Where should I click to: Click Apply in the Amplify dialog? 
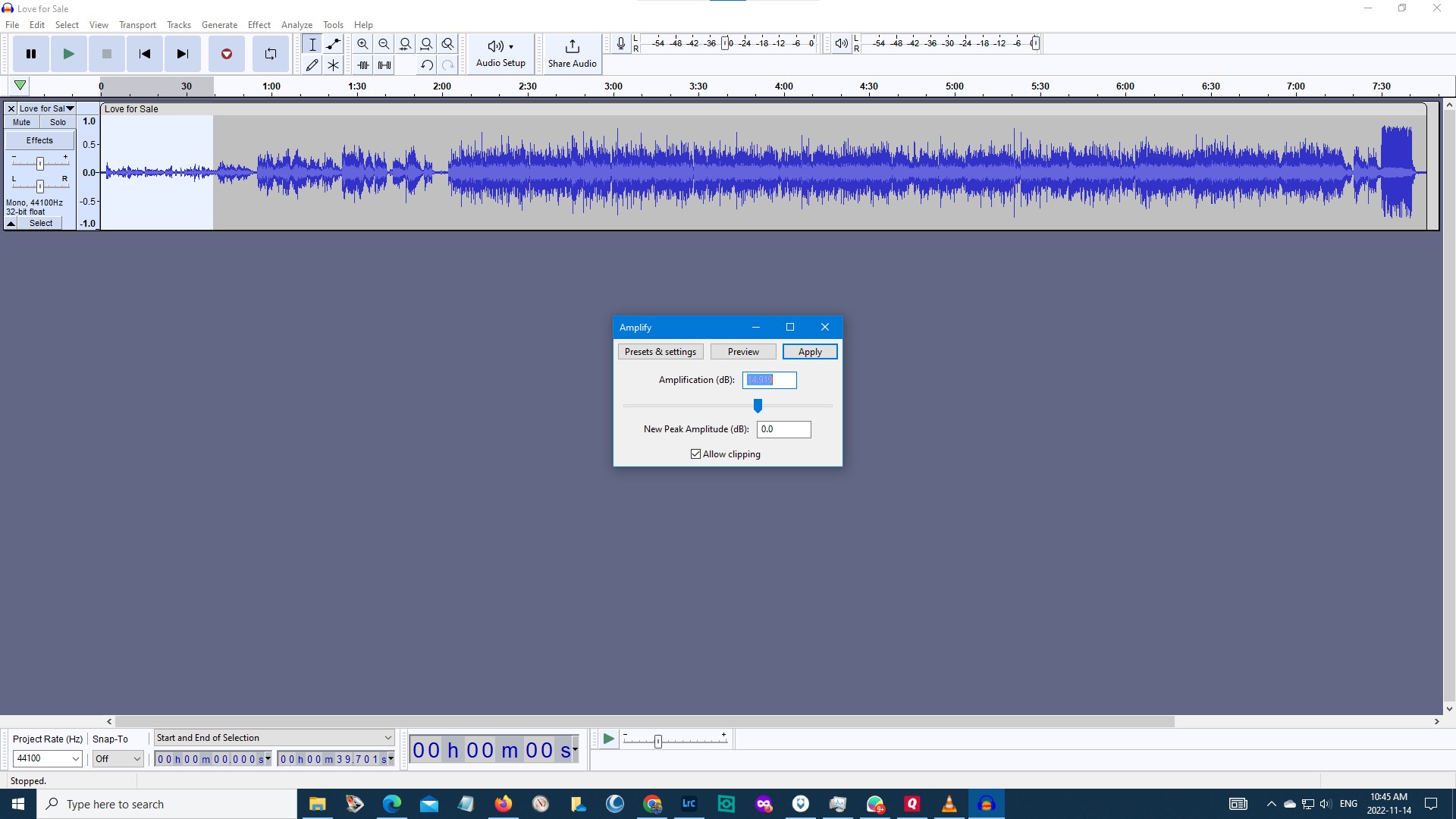809,351
